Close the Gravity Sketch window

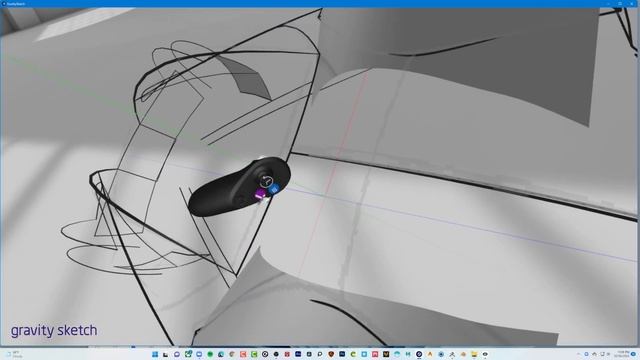(x=631, y=3)
